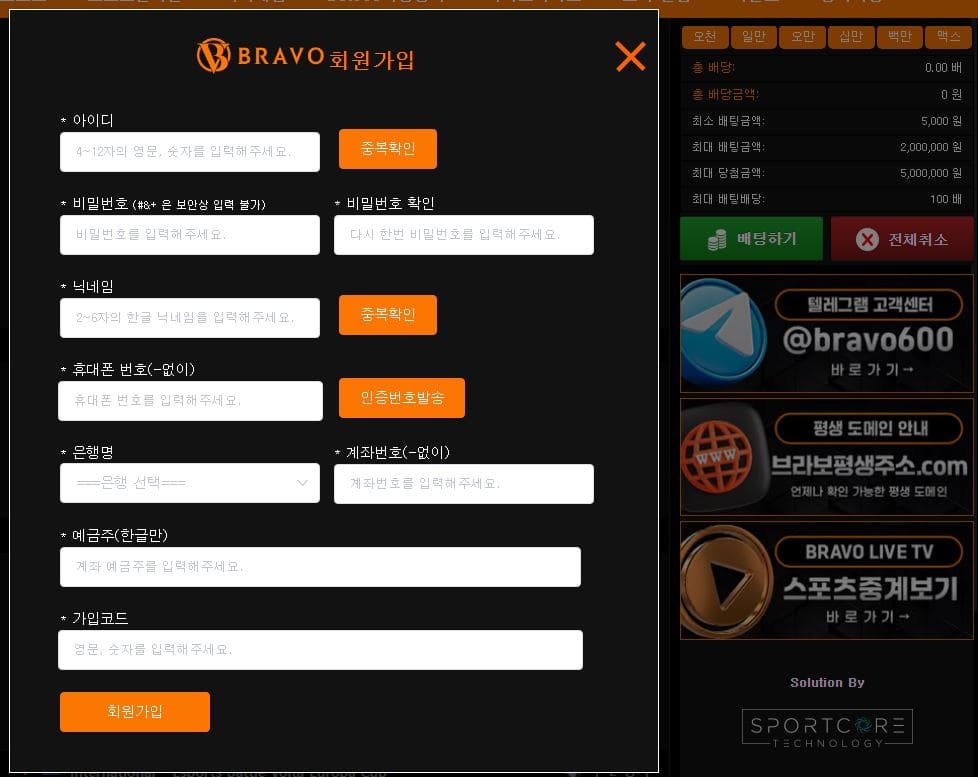Click the 비밀번호 확인 input field

pos(463,234)
